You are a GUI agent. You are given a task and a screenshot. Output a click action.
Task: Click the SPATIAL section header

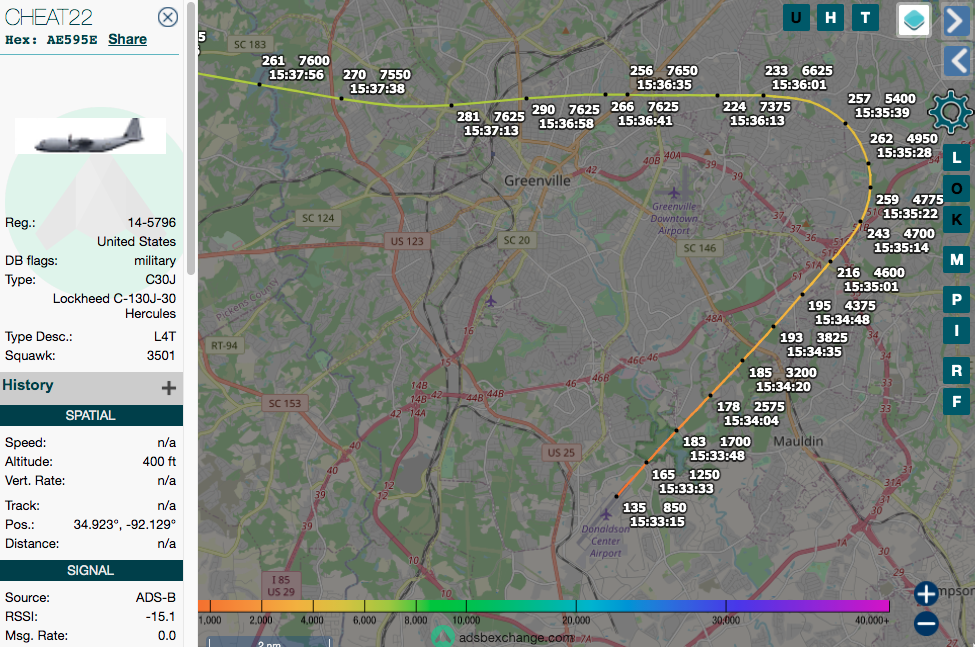[x=91, y=415]
